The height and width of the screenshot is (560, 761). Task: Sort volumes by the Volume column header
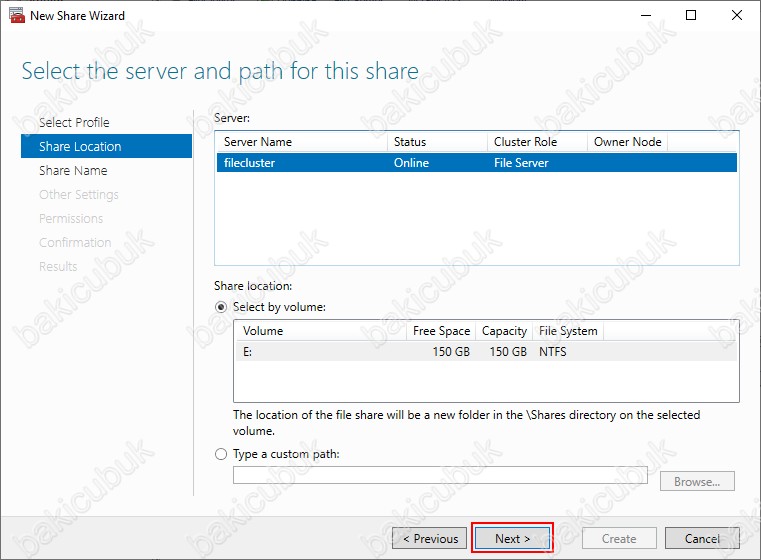tap(321, 331)
